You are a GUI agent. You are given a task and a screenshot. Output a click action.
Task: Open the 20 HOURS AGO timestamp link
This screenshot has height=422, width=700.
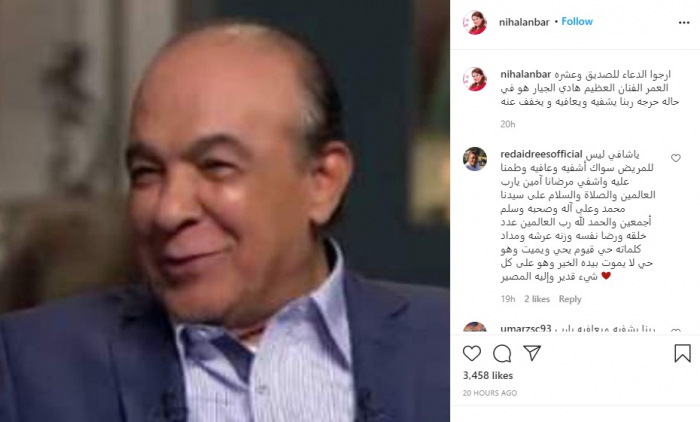point(490,393)
